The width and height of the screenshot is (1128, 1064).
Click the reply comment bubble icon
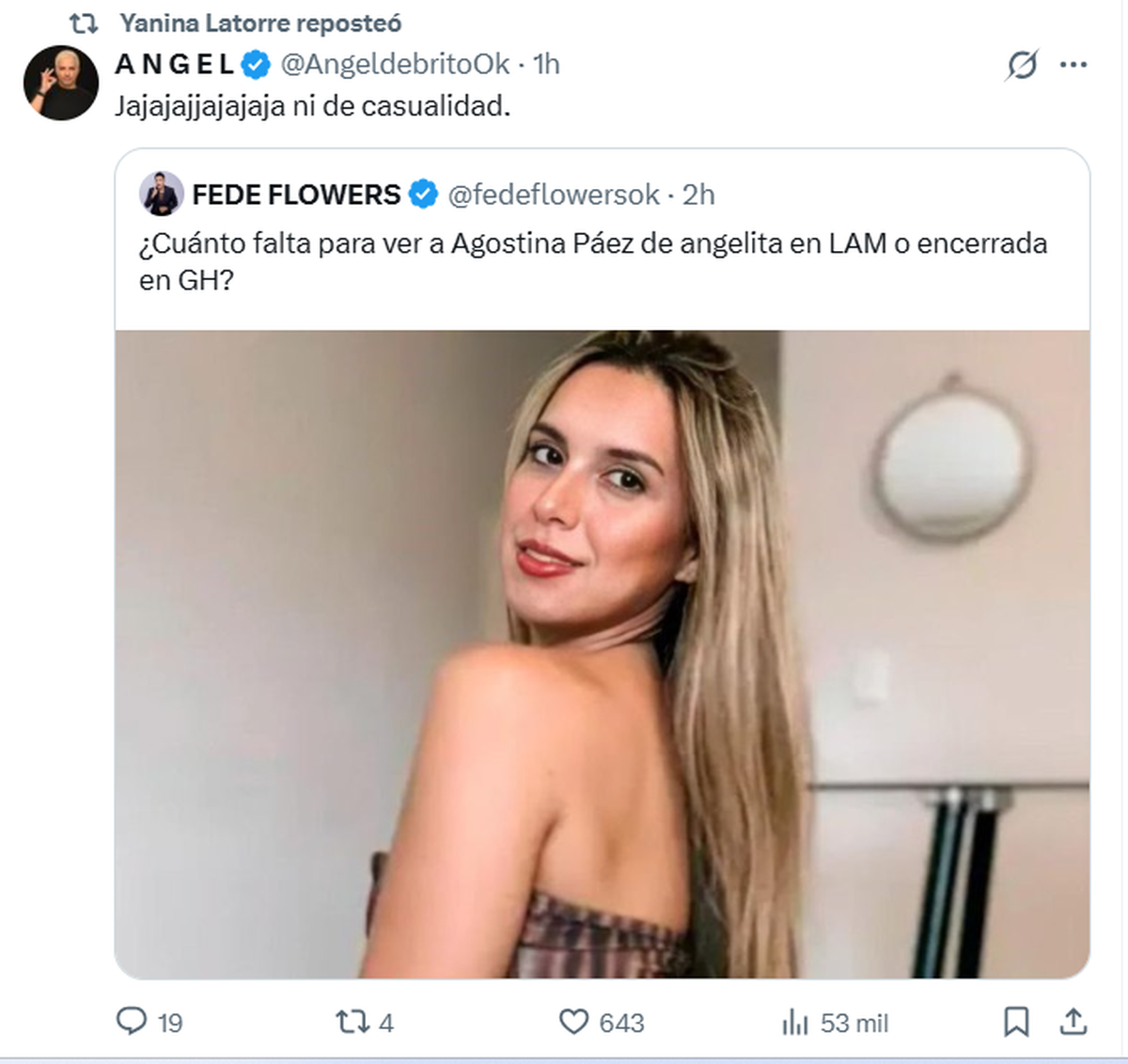click(131, 1021)
